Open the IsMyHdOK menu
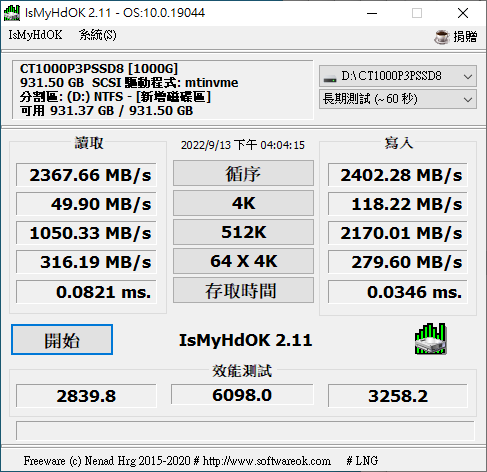The height and width of the screenshot is (472, 487). click(x=35, y=35)
